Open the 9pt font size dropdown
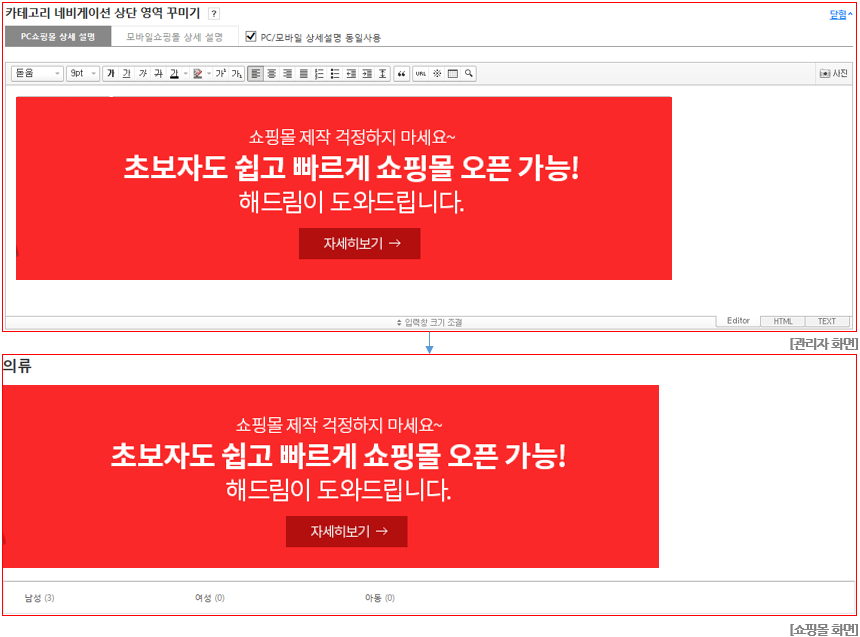This screenshot has width=860, height=637. 83,73
